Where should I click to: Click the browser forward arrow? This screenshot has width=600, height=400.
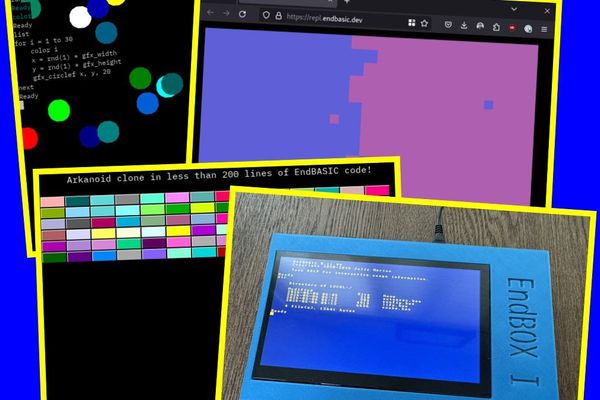pos(226,13)
